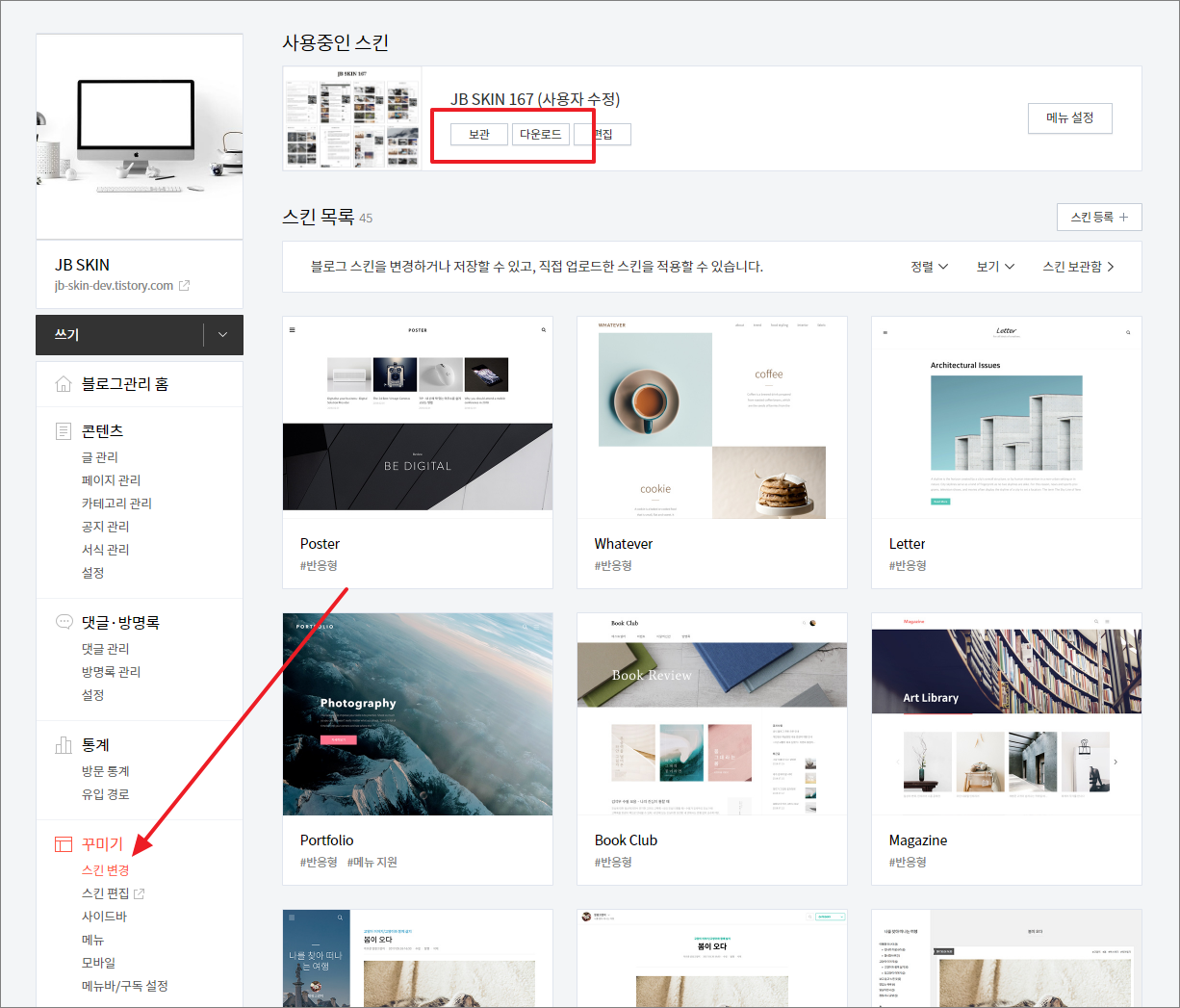The width and height of the screenshot is (1180, 1008).
Task: Click the 통계 bar chart icon
Action: (x=64, y=745)
